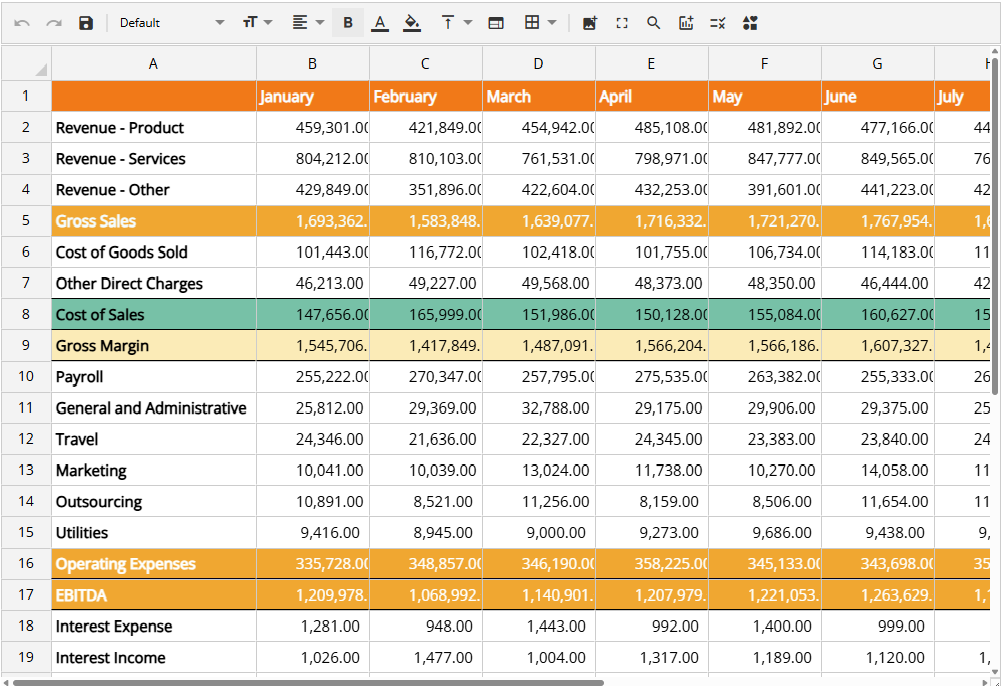Screen dimensions: 1005x686
Task: Pick the font color tool
Action: (380, 23)
